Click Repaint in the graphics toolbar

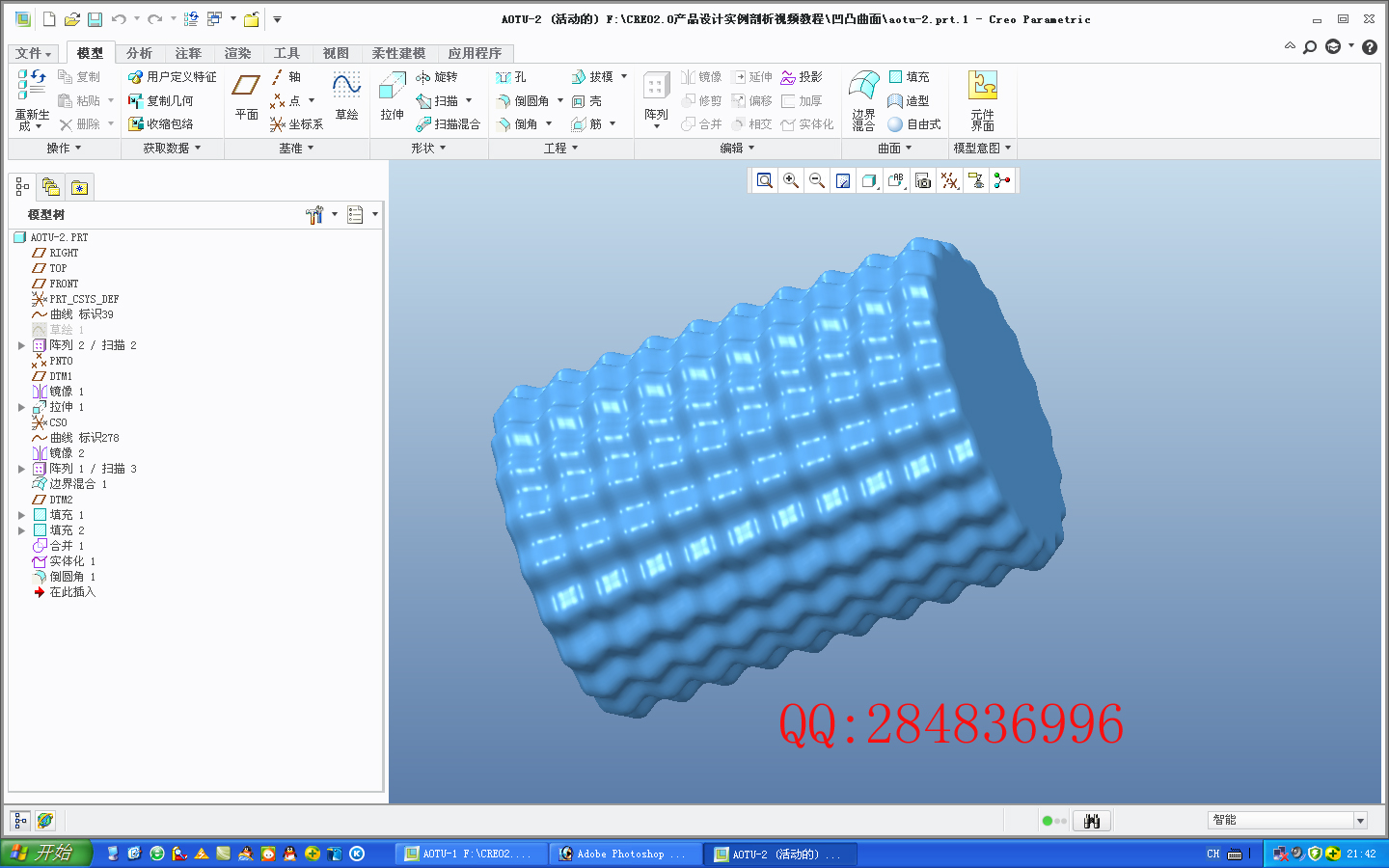[843, 180]
